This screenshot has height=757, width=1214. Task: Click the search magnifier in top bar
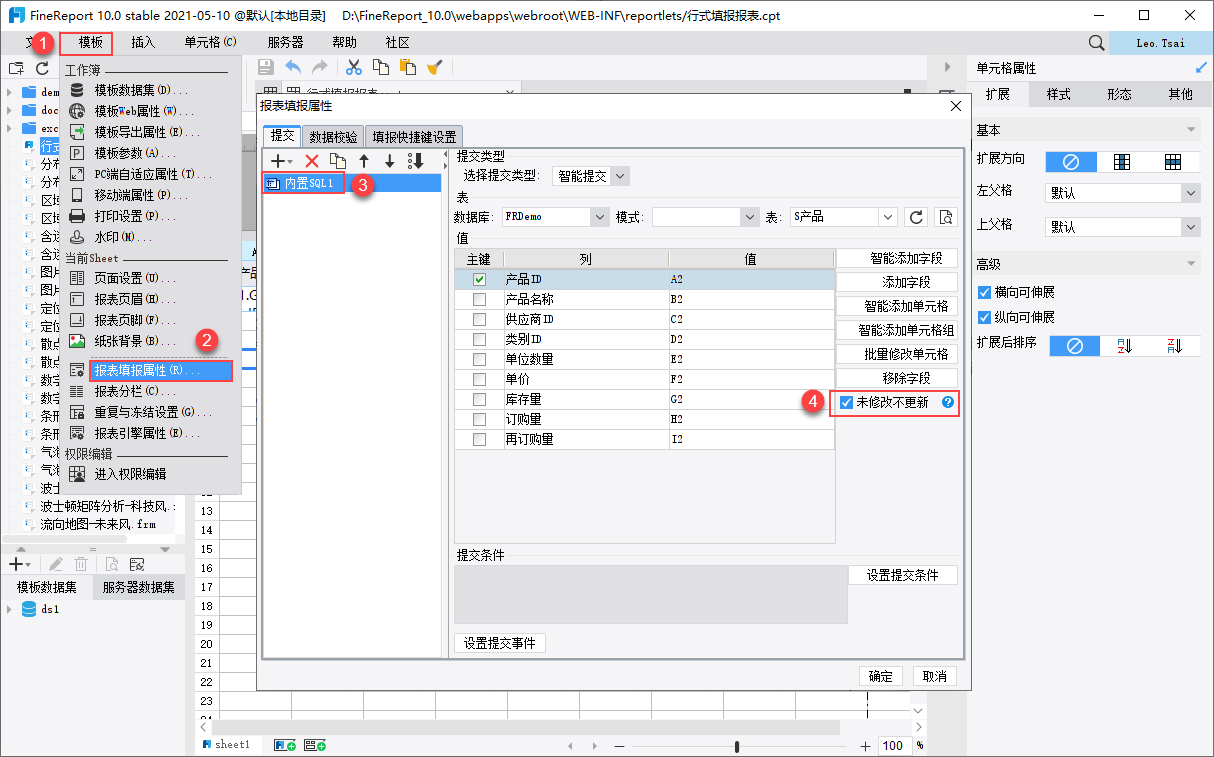coord(1096,43)
